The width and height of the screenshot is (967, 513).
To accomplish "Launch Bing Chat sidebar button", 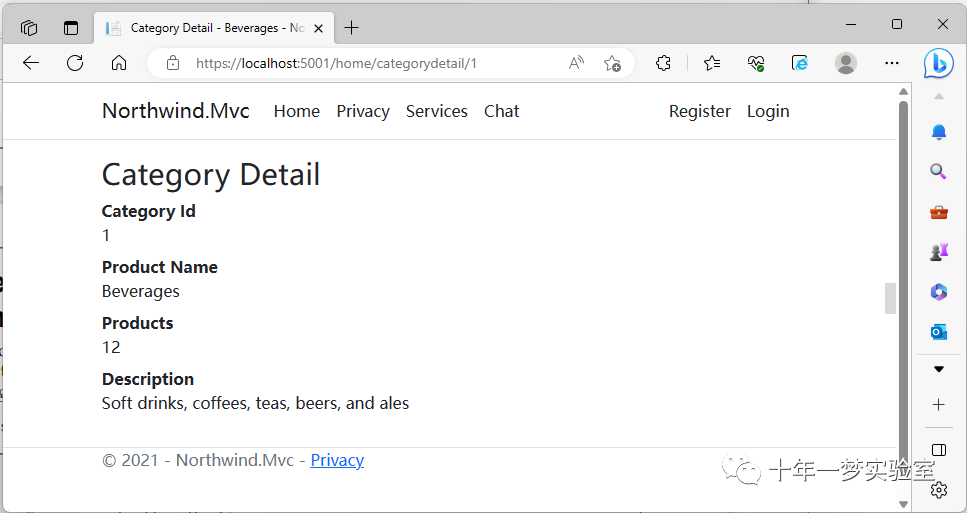I will coord(939,64).
